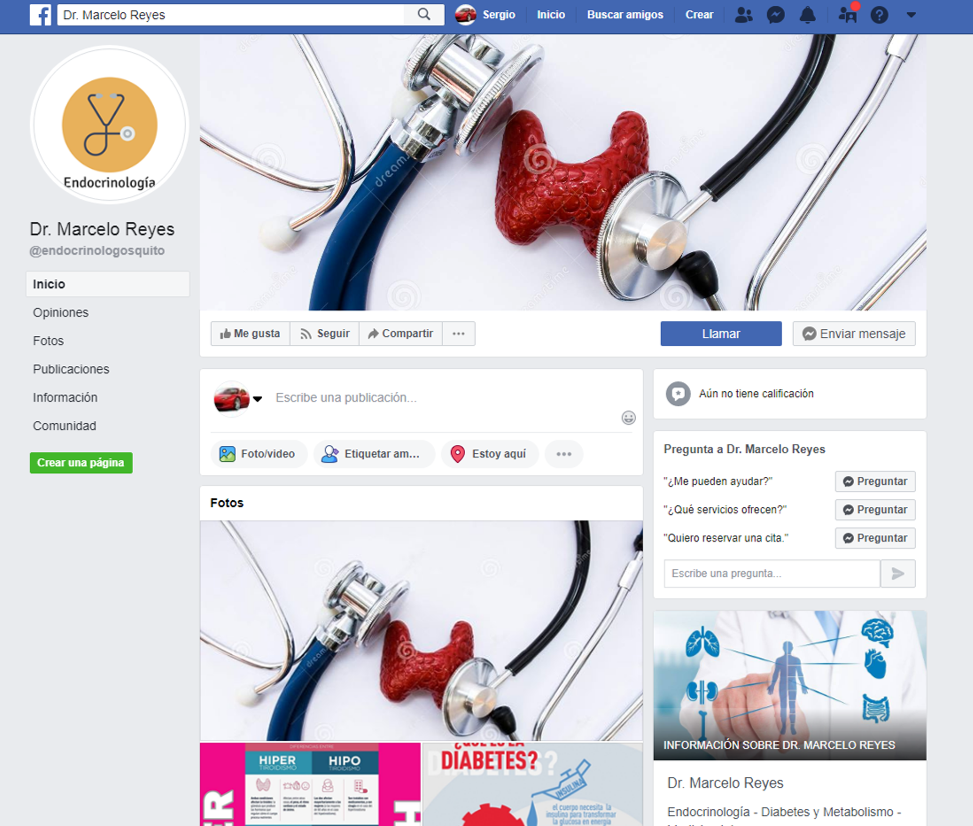Click the search magnifier icon

424,14
